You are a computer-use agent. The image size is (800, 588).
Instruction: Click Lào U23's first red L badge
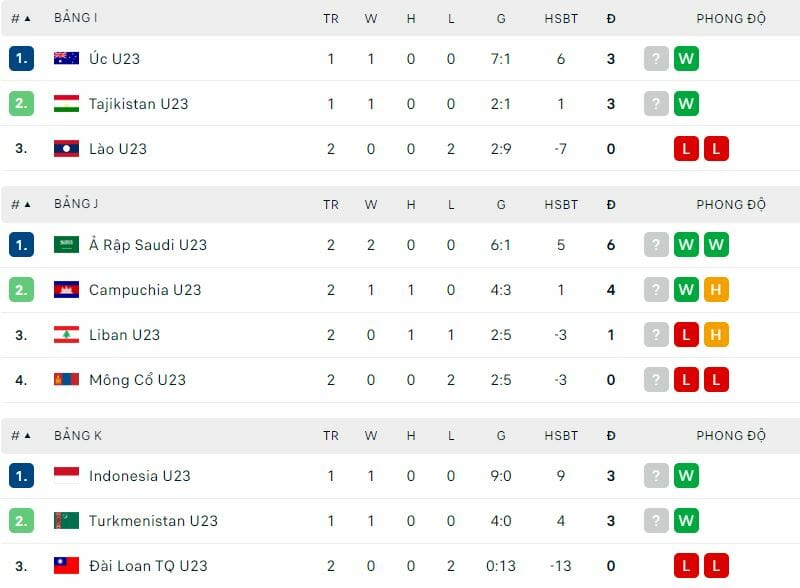[686, 149]
